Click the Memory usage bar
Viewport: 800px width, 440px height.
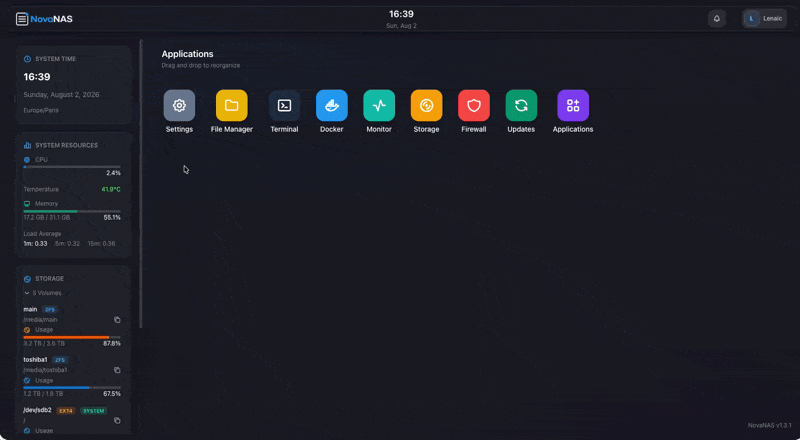coord(72,211)
